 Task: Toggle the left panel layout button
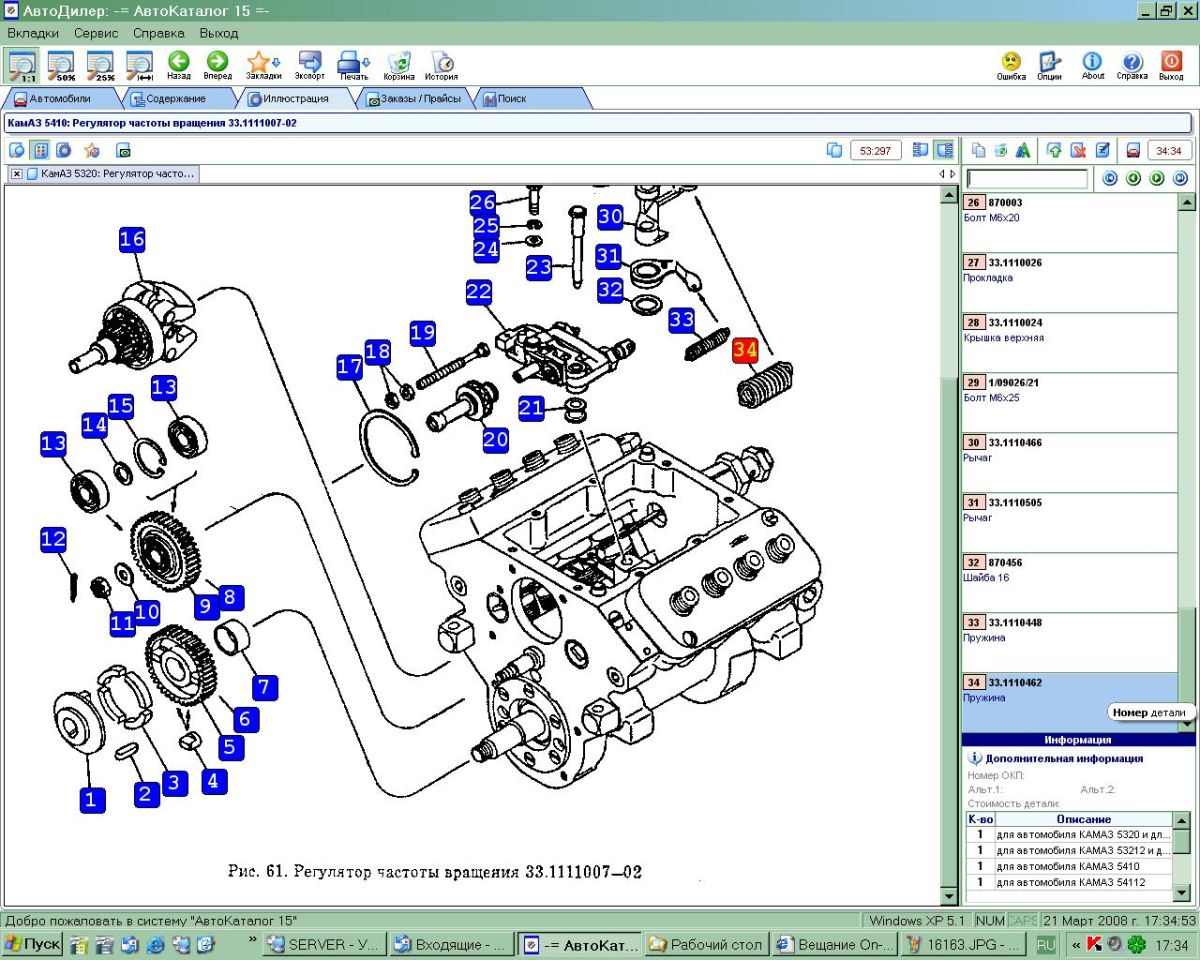coord(919,150)
